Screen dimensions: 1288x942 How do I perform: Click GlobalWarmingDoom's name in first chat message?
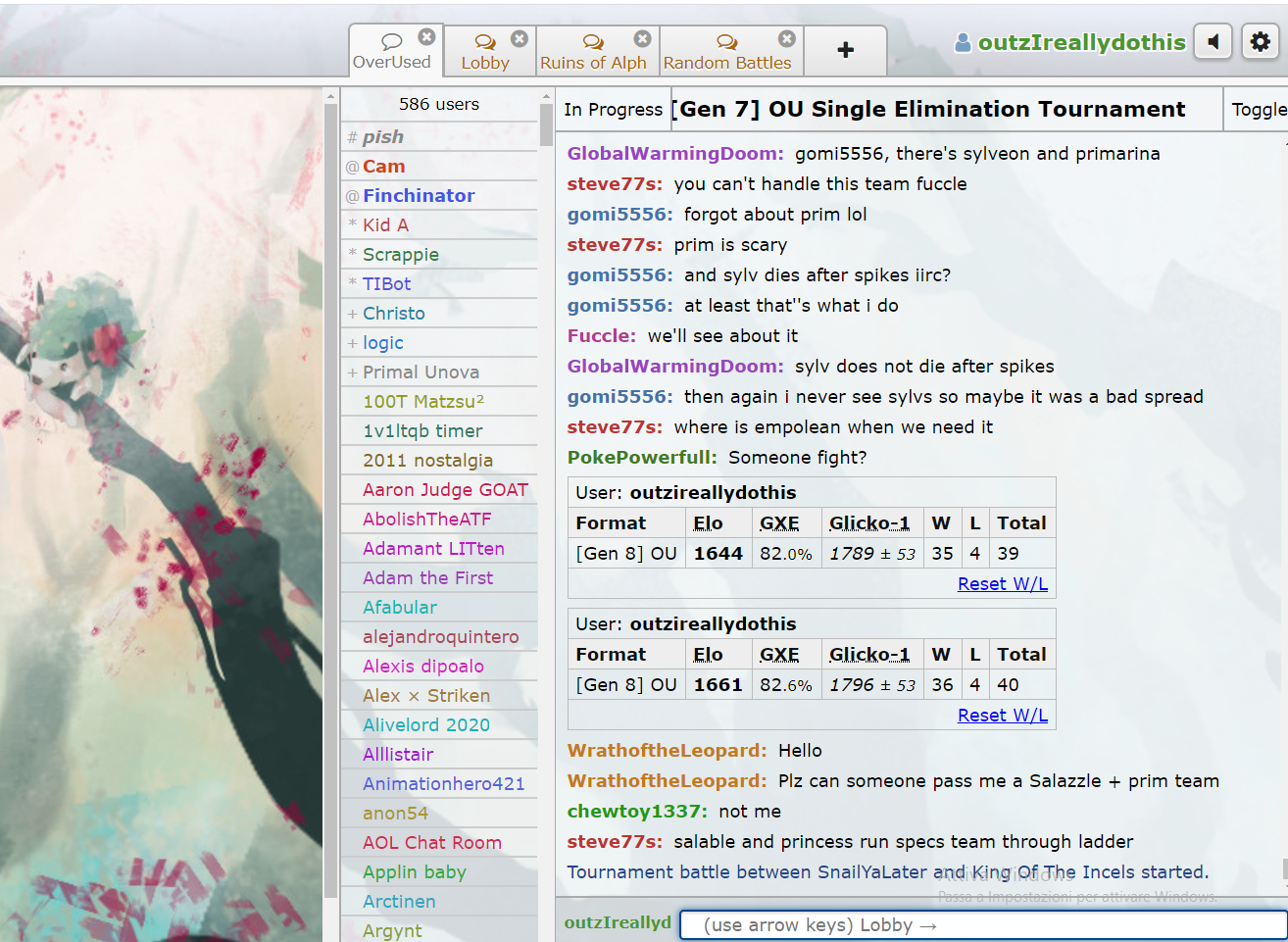(x=674, y=153)
